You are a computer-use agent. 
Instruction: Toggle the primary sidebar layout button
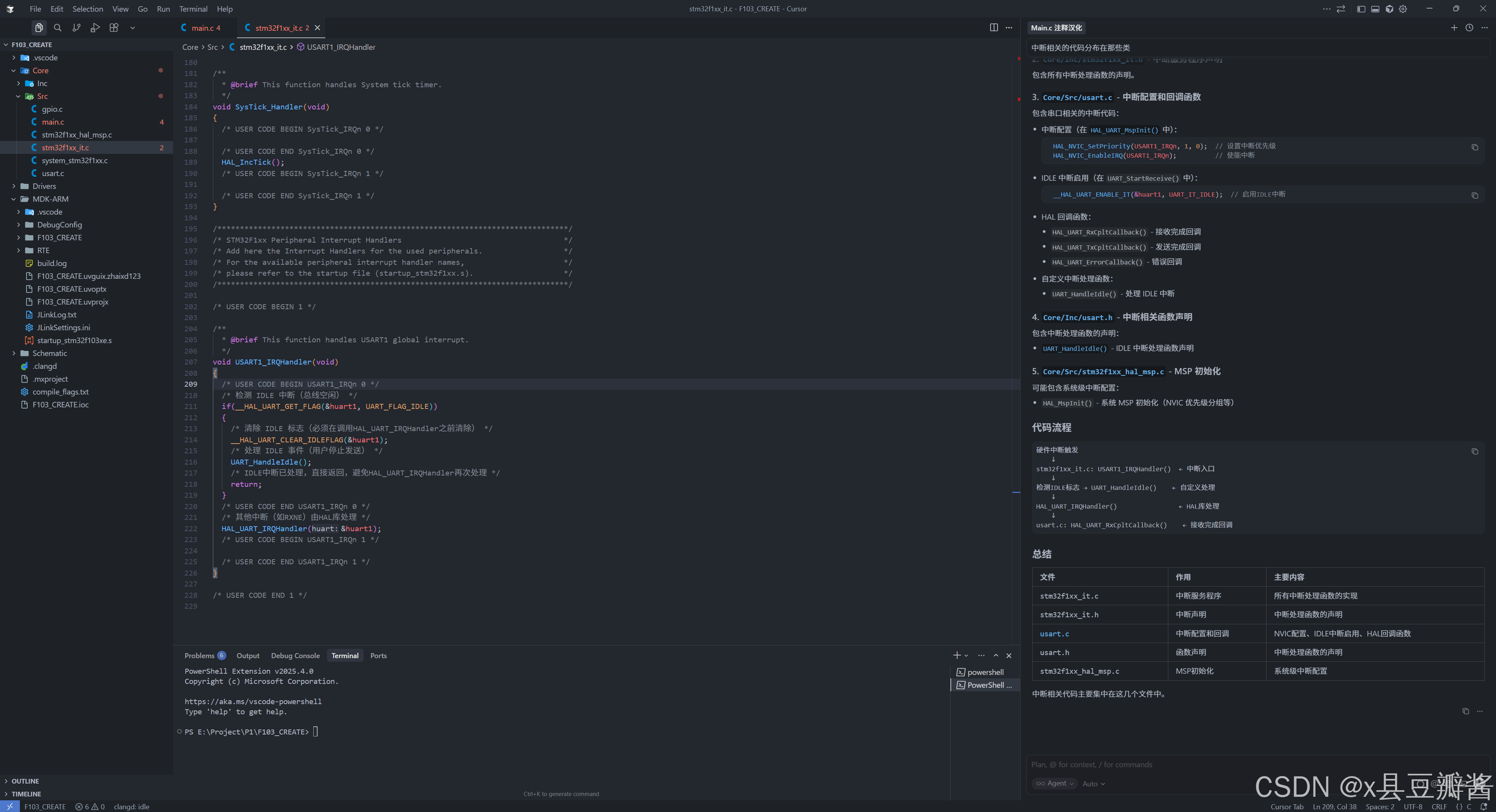click(1361, 9)
